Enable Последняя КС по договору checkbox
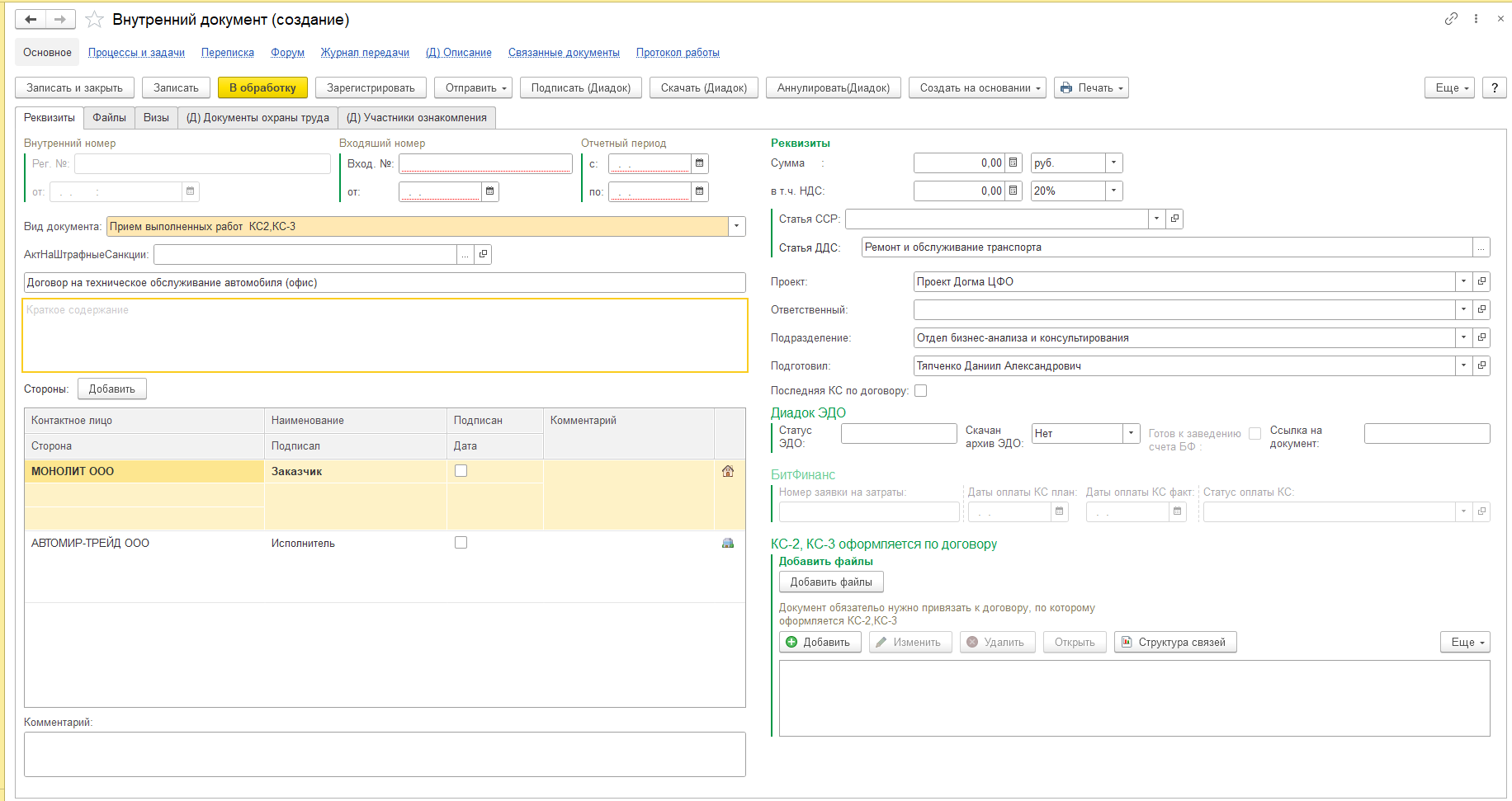The image size is (1512, 801). [x=921, y=391]
